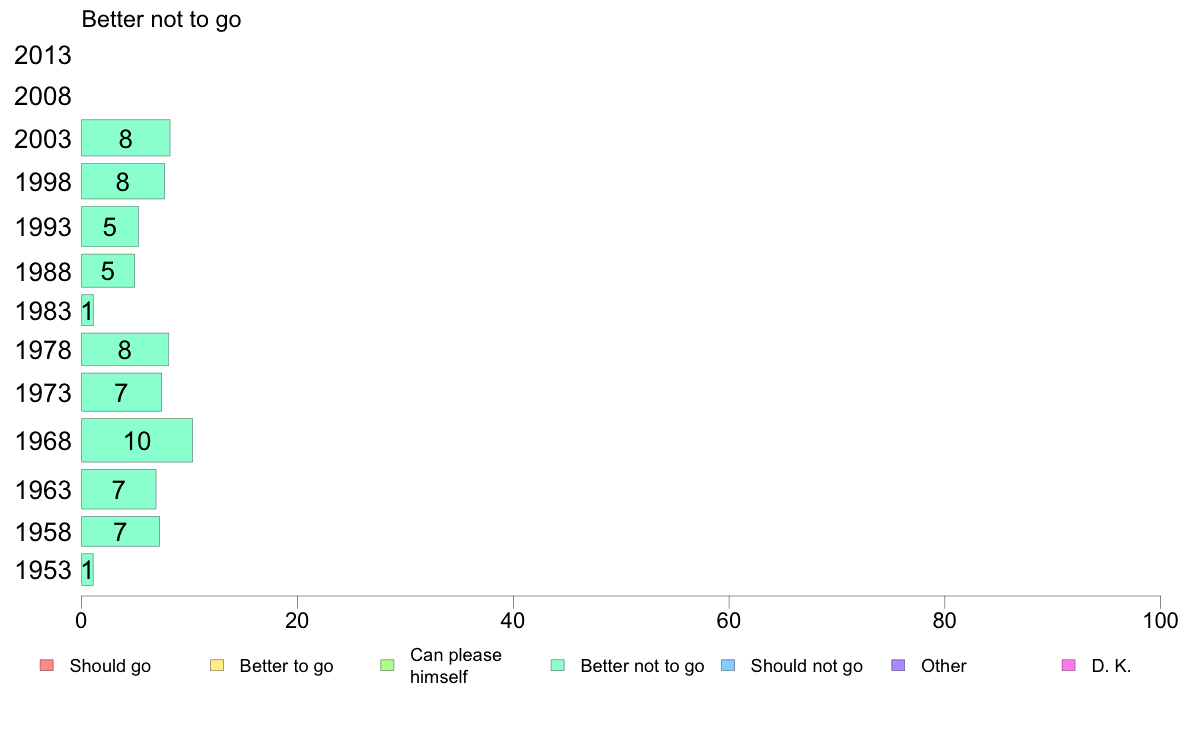
Task: Select the 2003 bar labeled 8
Action: click(126, 138)
